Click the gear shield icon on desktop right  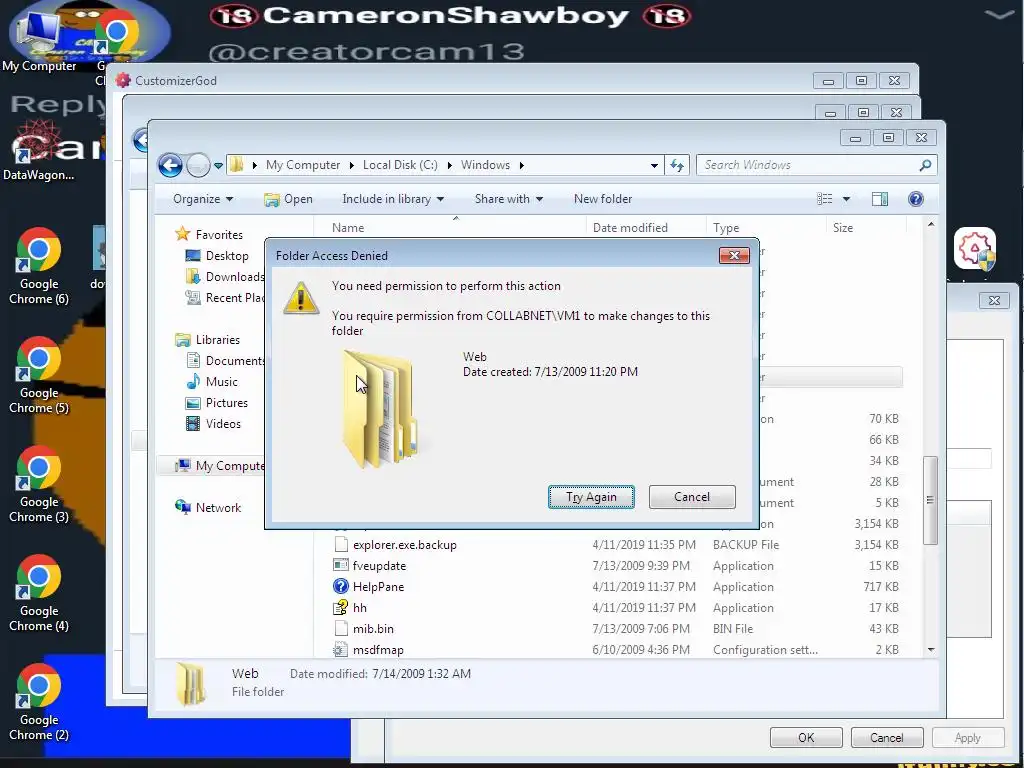click(974, 249)
